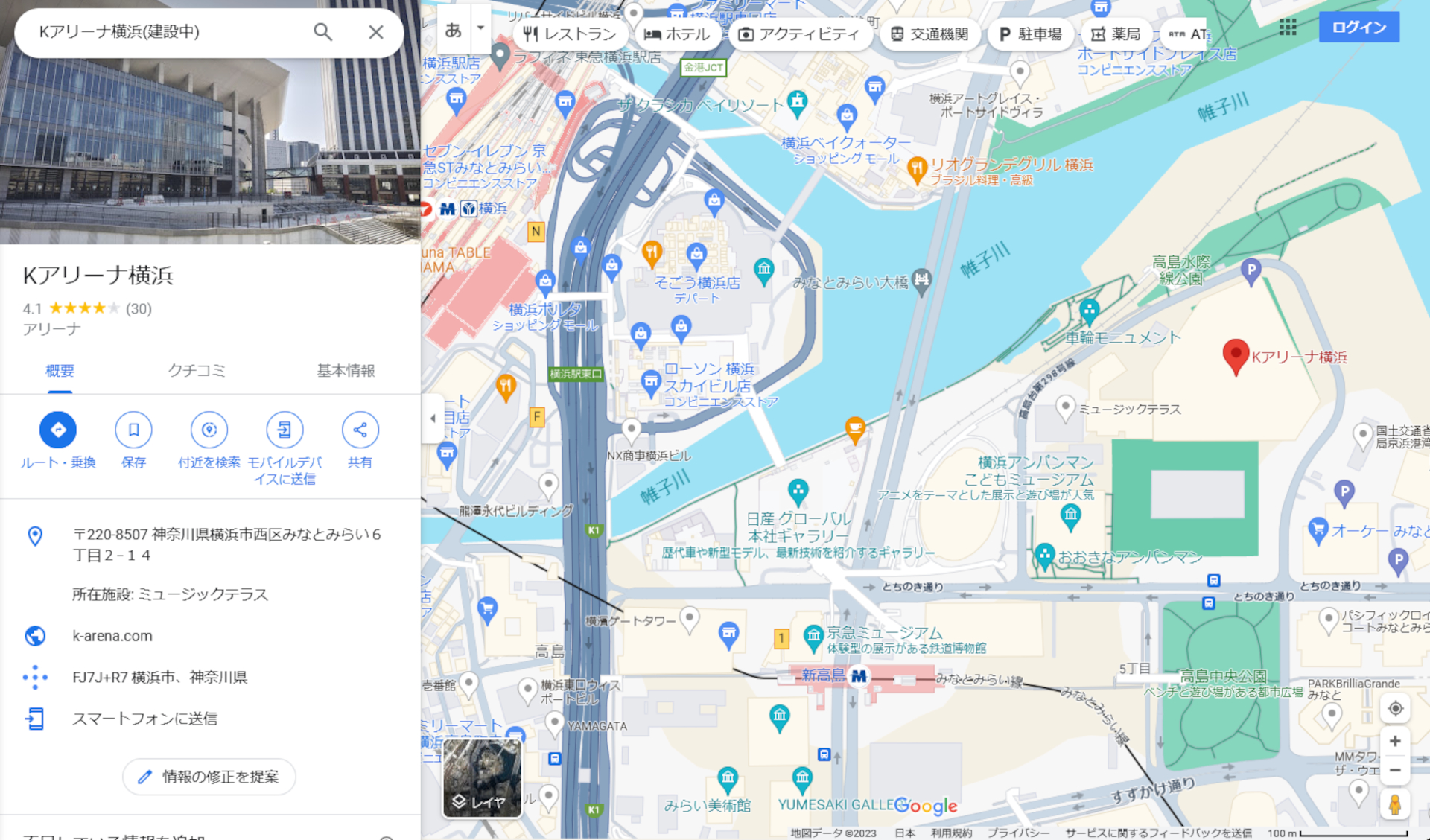Image resolution: width=1430 pixels, height=840 pixels.
Task: Enable the レストラン filter chip
Action: click(x=571, y=34)
